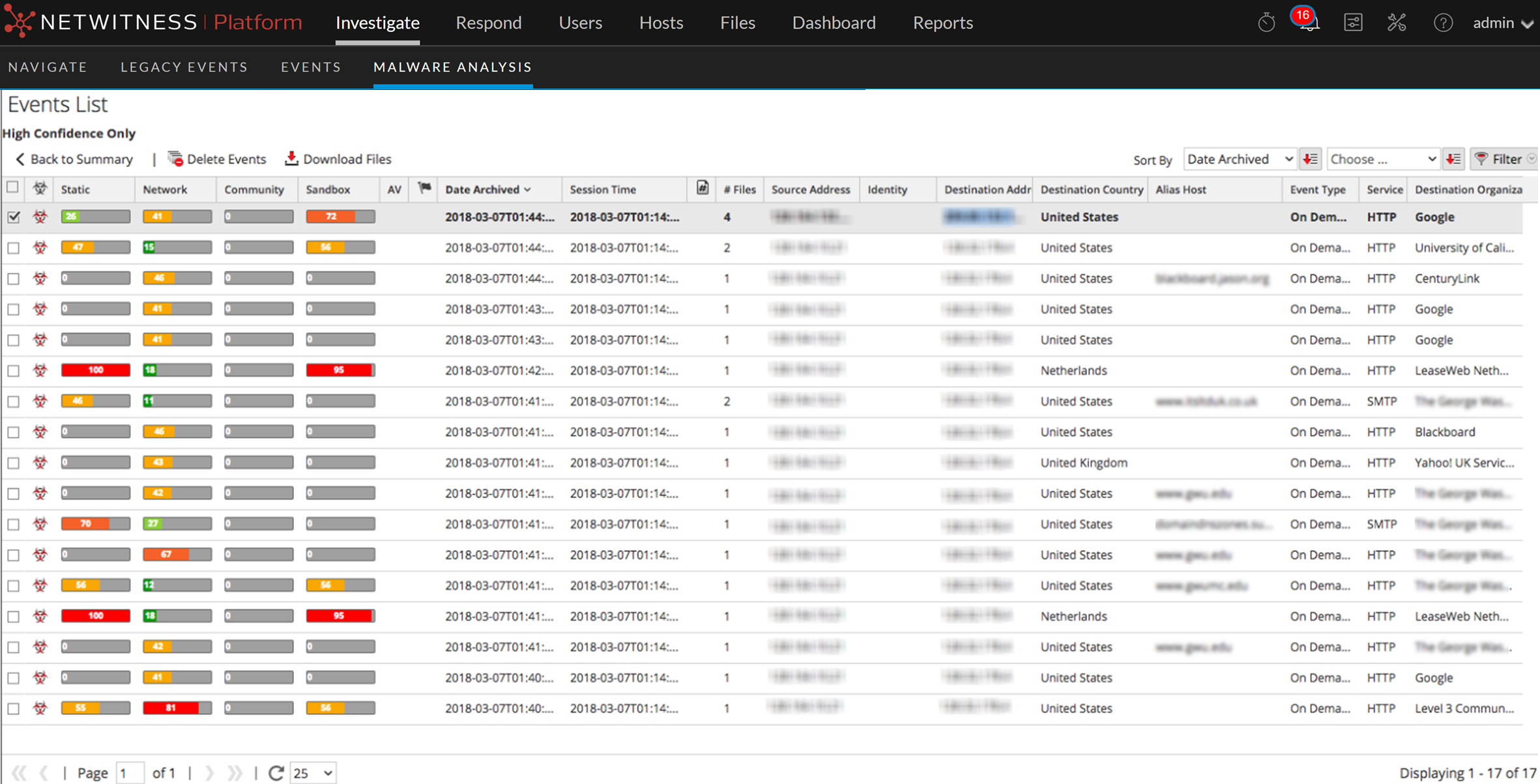Uncheck the first event row checkbox

click(x=14, y=217)
